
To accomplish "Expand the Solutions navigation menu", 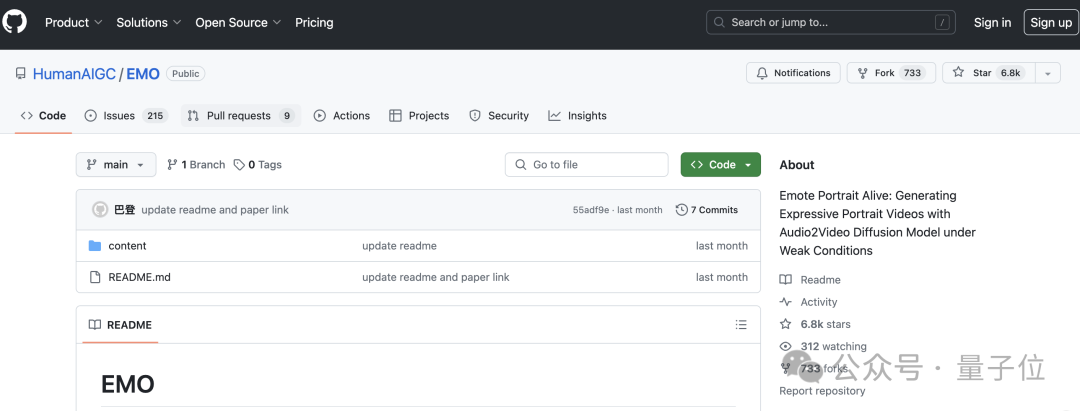I will [x=149, y=23].
